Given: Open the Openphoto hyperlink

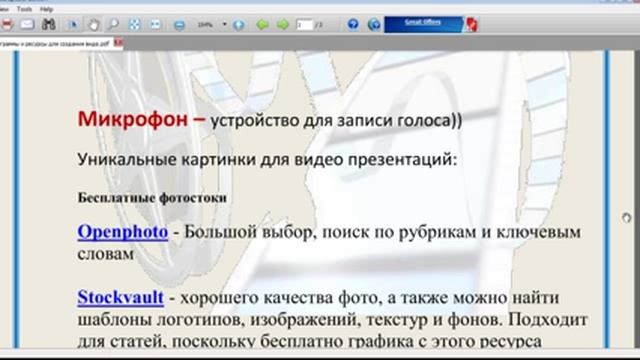Looking at the screenshot, I should 123,232.
